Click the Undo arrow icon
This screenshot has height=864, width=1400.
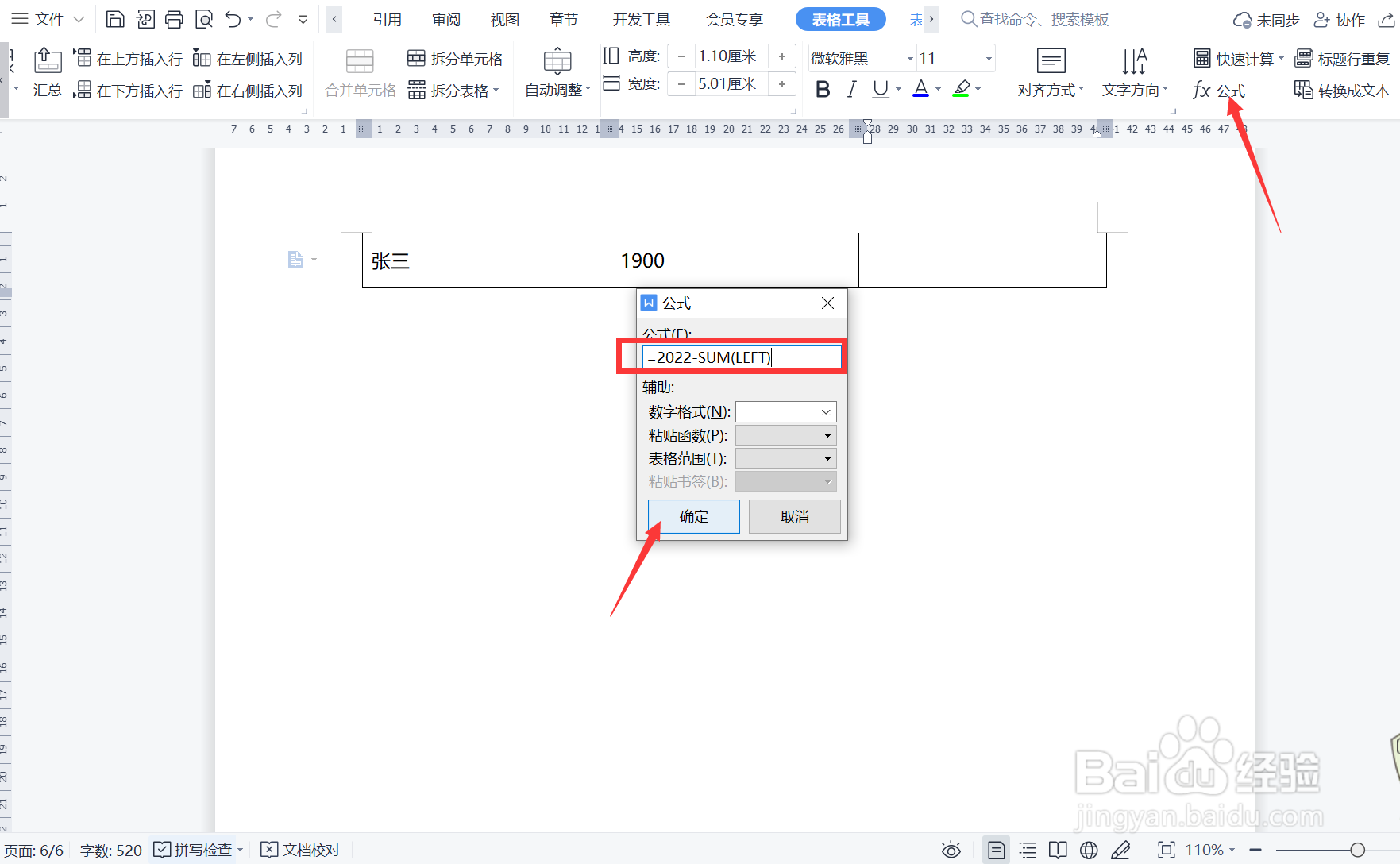pos(233,19)
